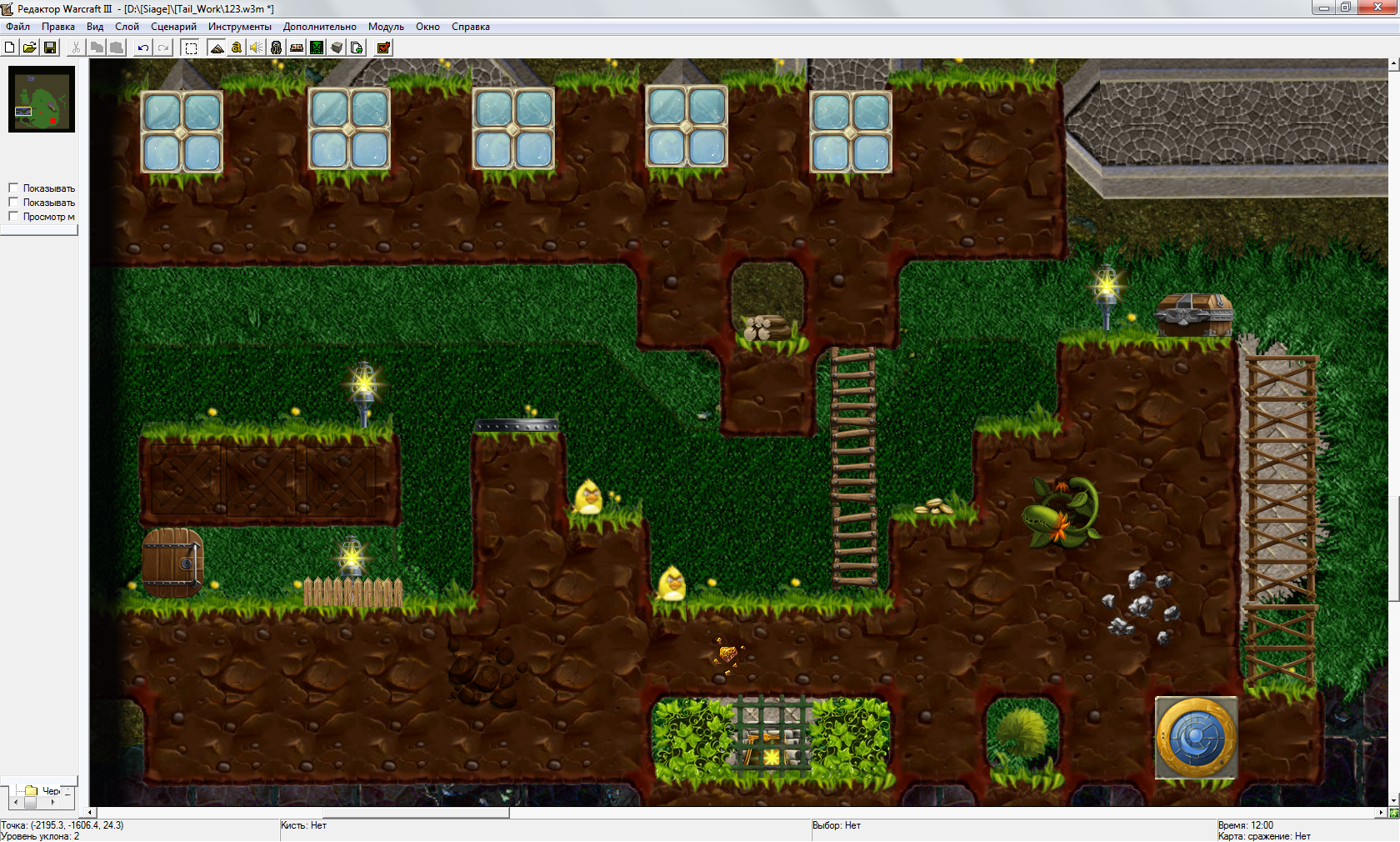Screen dimensions: 1400x842
Task: Open the Object editor helmet icon
Action: 277,48
